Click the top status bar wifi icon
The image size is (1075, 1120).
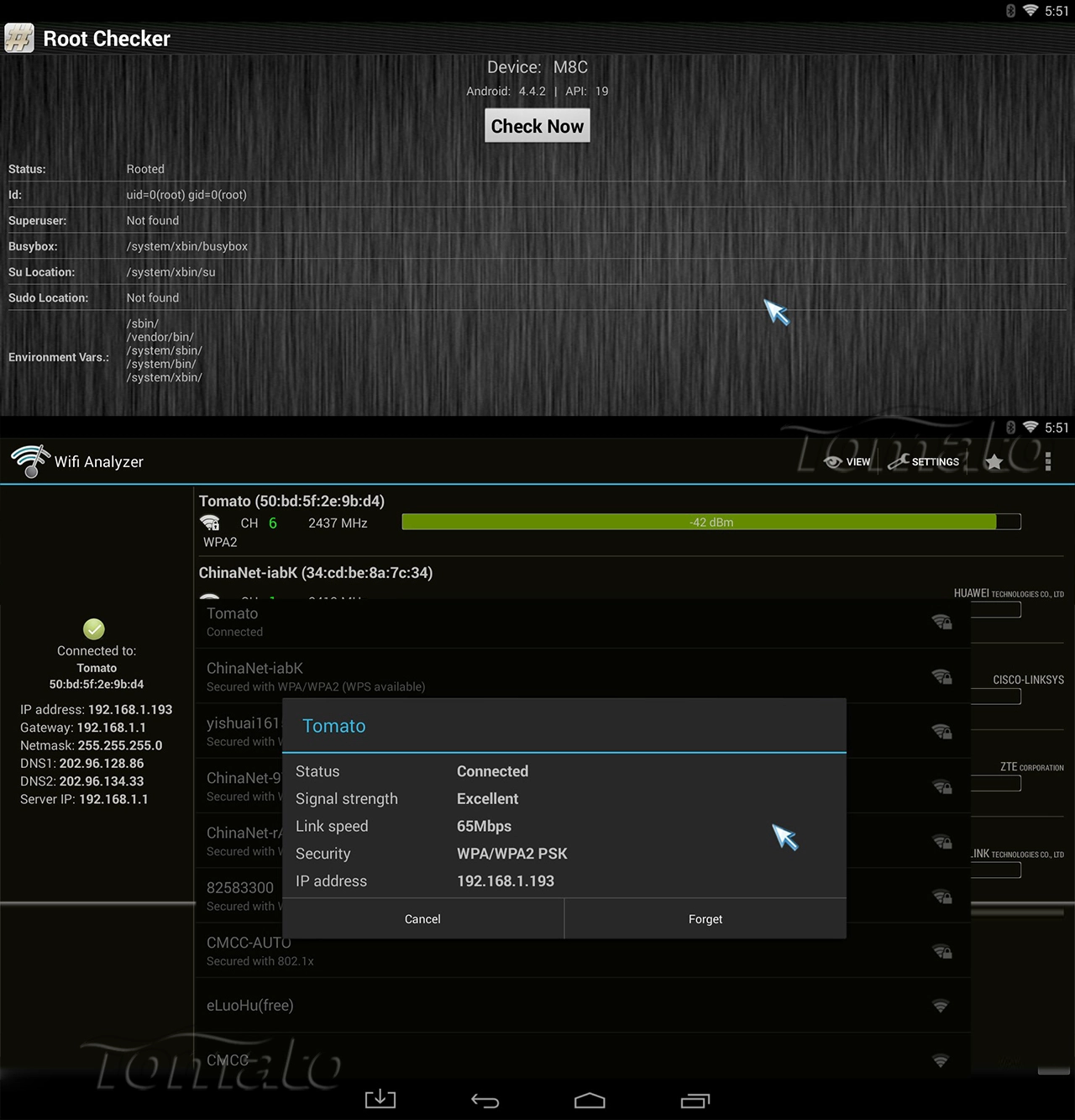[x=1030, y=11]
